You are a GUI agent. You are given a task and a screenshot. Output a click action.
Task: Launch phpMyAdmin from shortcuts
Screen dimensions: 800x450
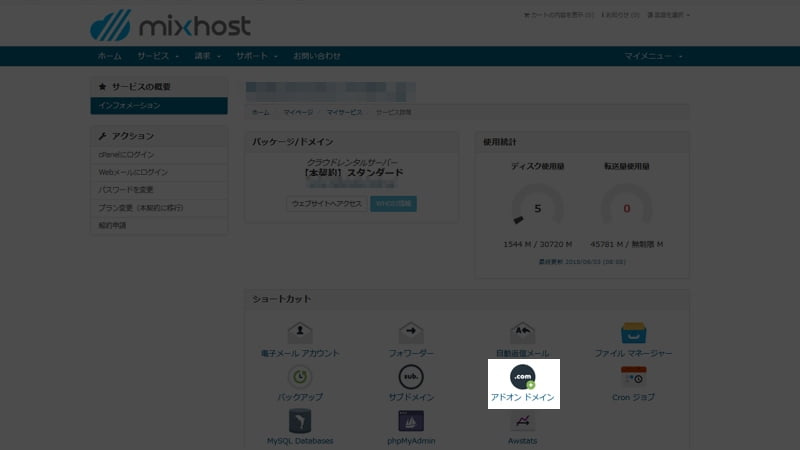click(411, 421)
